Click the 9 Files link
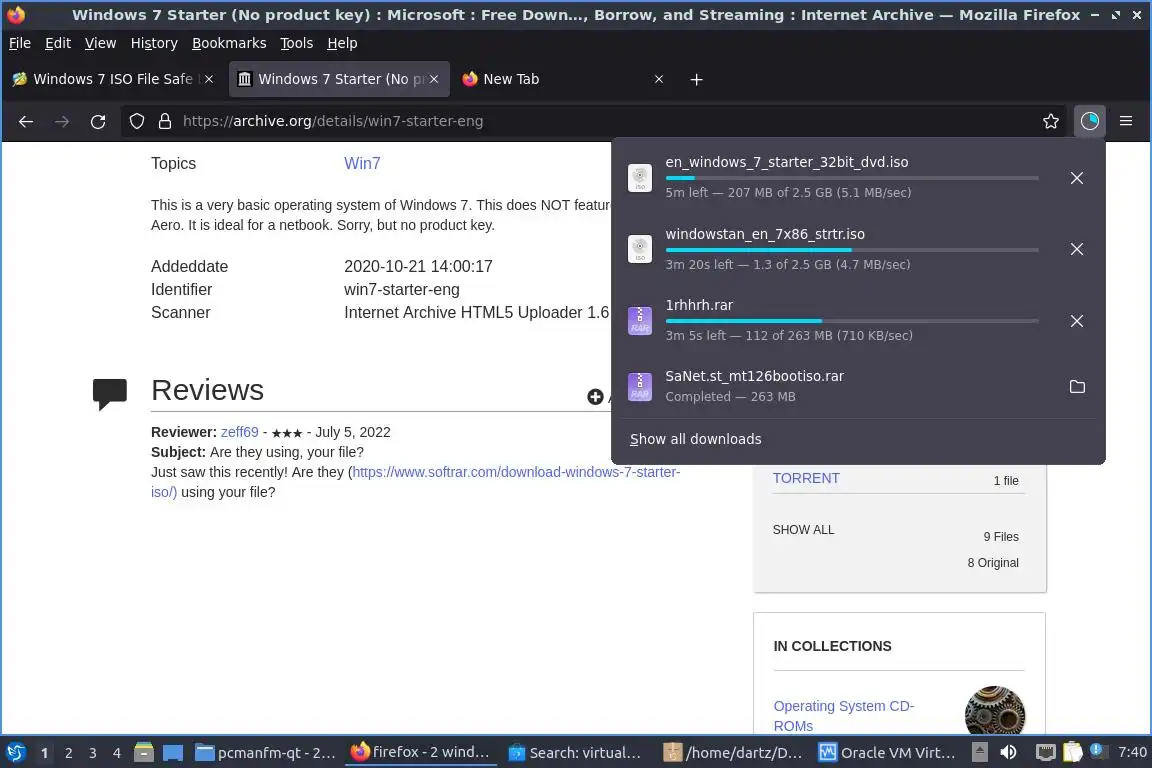Image resolution: width=1152 pixels, height=768 pixels. click(1001, 537)
